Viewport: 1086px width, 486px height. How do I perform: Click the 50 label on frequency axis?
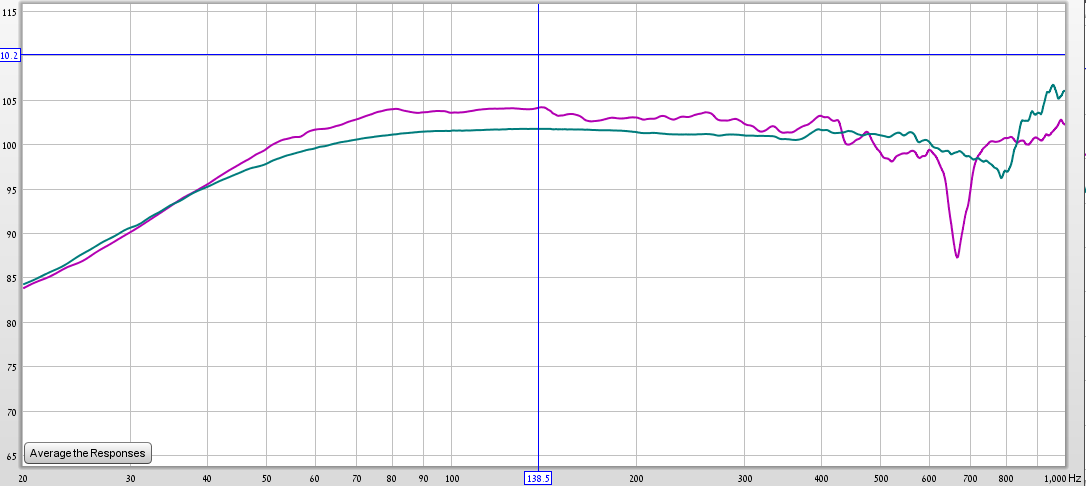(267, 478)
